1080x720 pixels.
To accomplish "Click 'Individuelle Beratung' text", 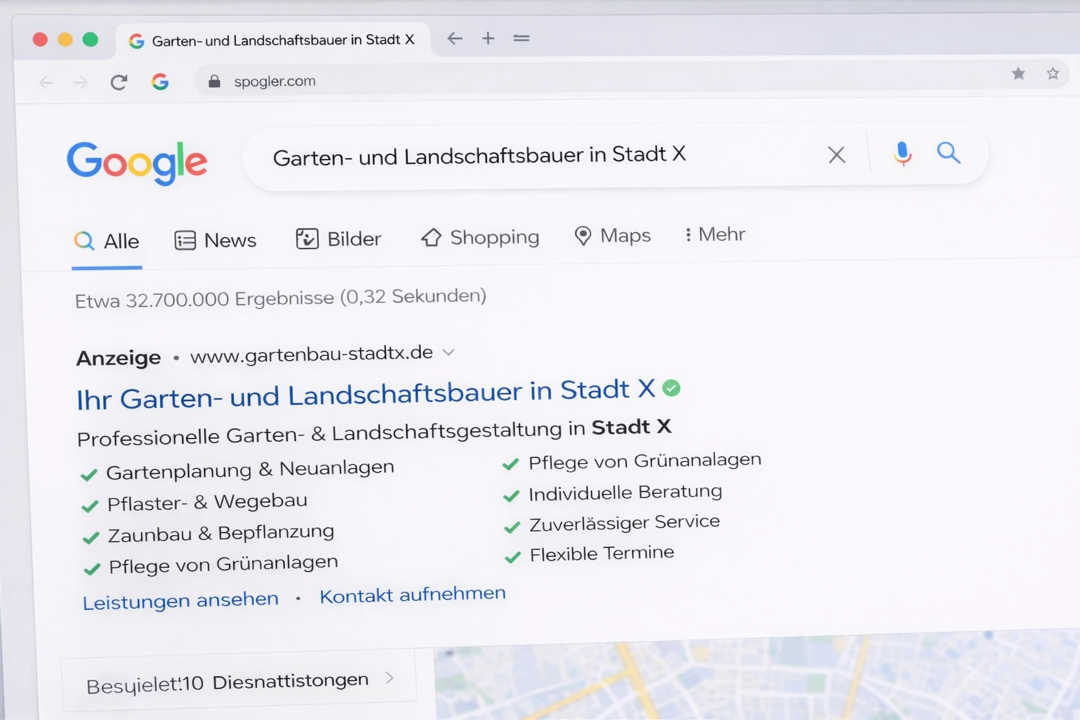I will click(x=625, y=493).
